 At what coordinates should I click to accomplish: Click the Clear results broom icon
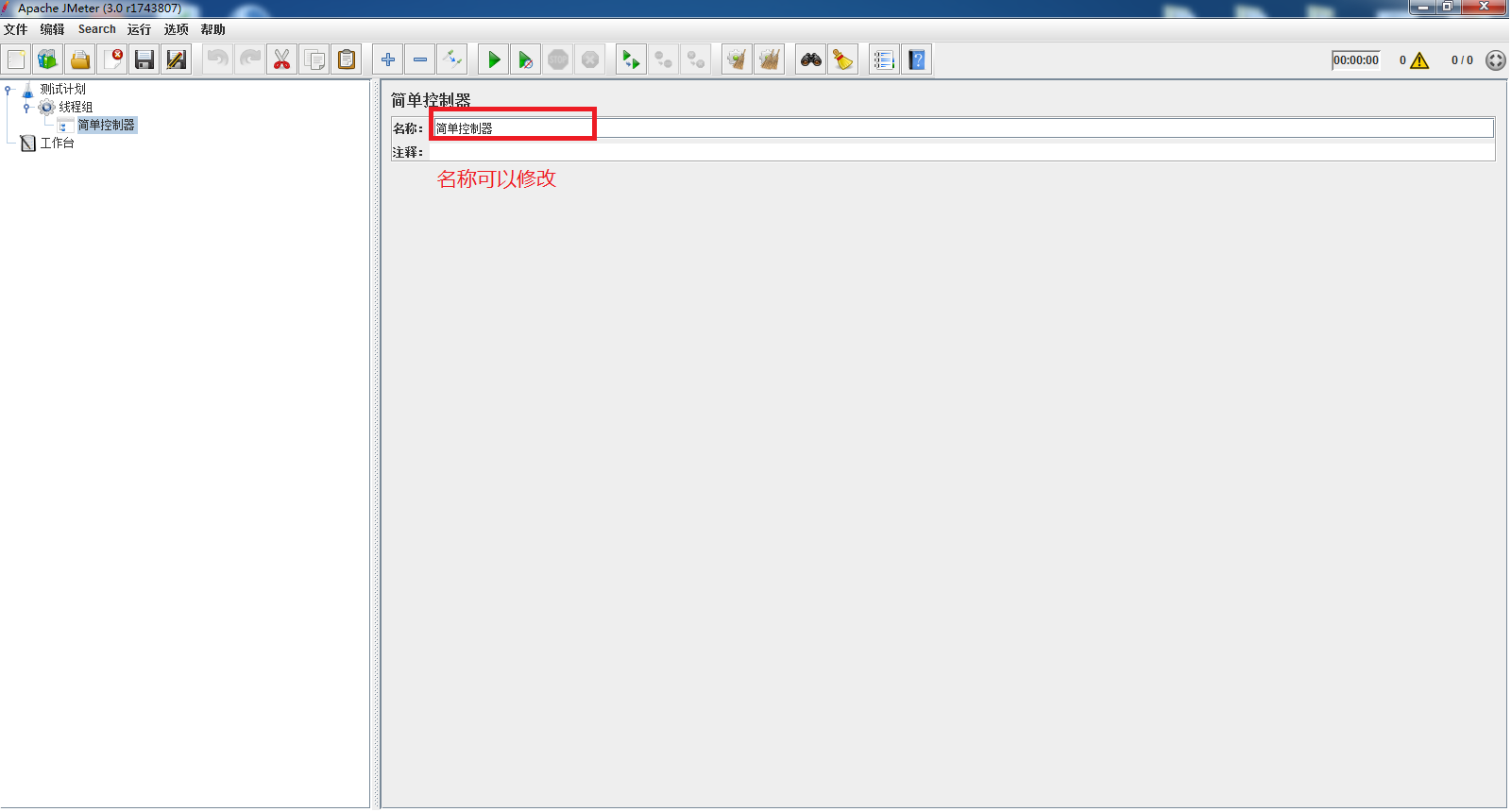click(x=737, y=59)
